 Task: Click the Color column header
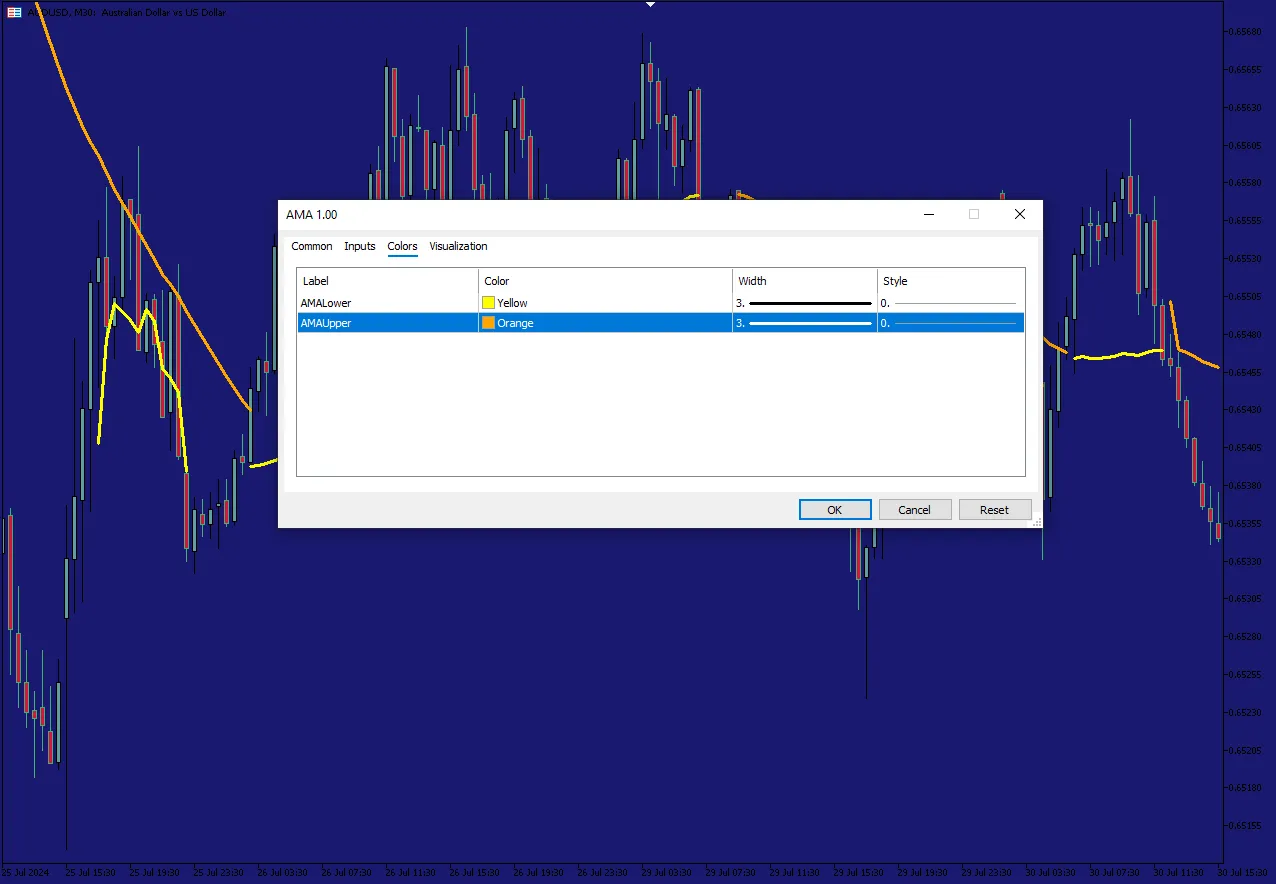tap(605, 281)
